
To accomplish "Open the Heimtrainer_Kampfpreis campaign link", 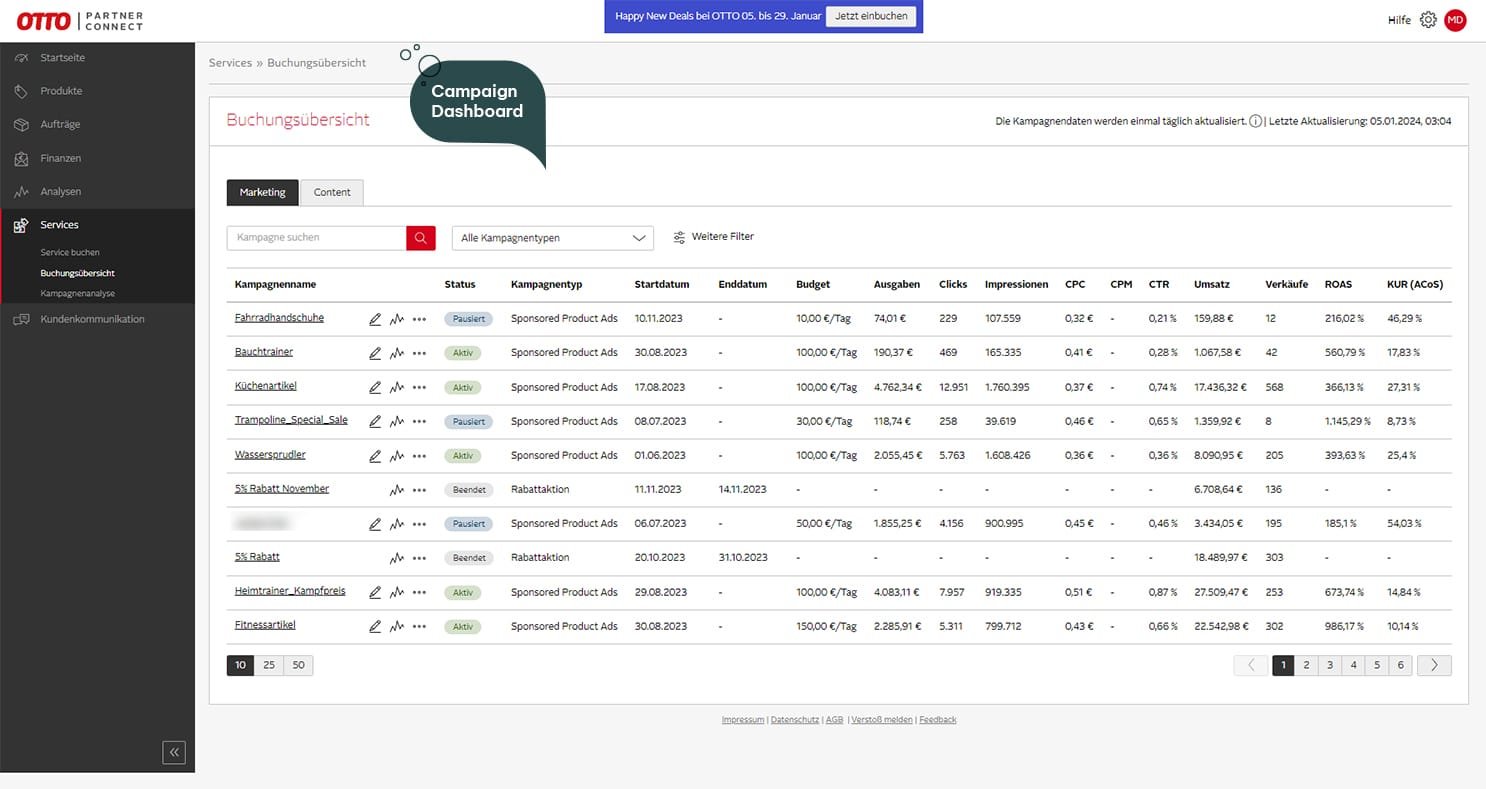I will pyautogui.click(x=290, y=591).
